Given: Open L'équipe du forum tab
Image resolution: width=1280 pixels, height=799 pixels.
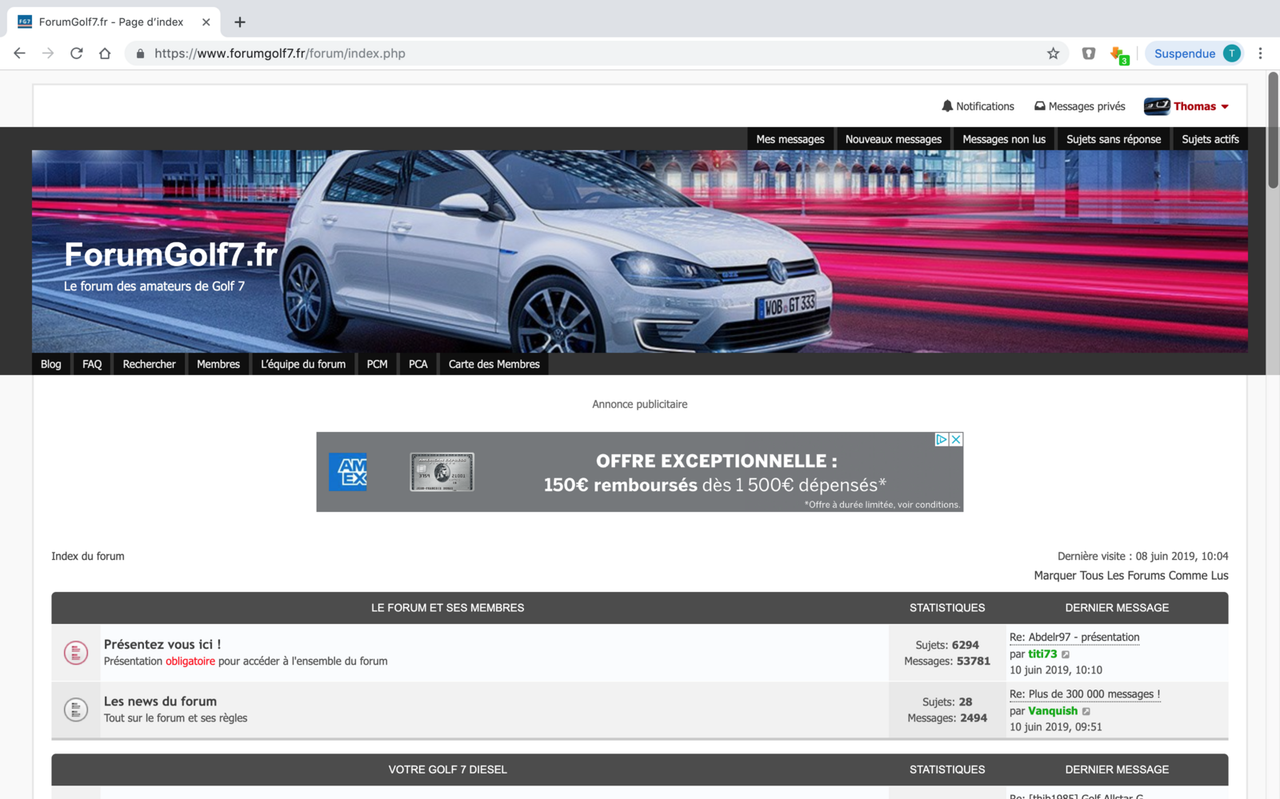Looking at the screenshot, I should click(x=303, y=364).
